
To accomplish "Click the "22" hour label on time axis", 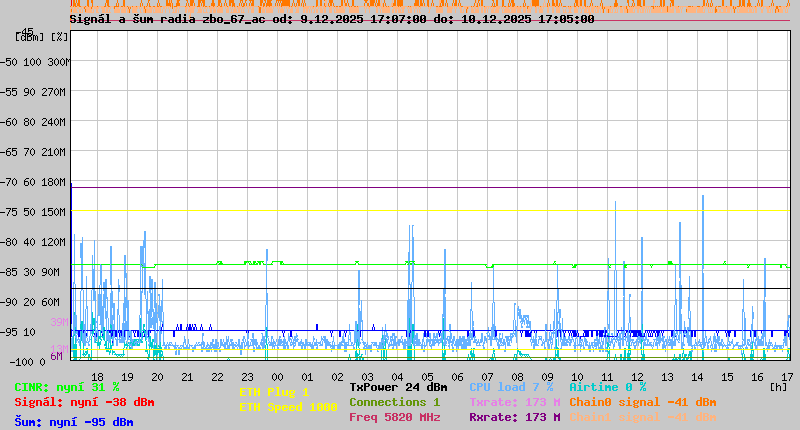I will point(217,377).
